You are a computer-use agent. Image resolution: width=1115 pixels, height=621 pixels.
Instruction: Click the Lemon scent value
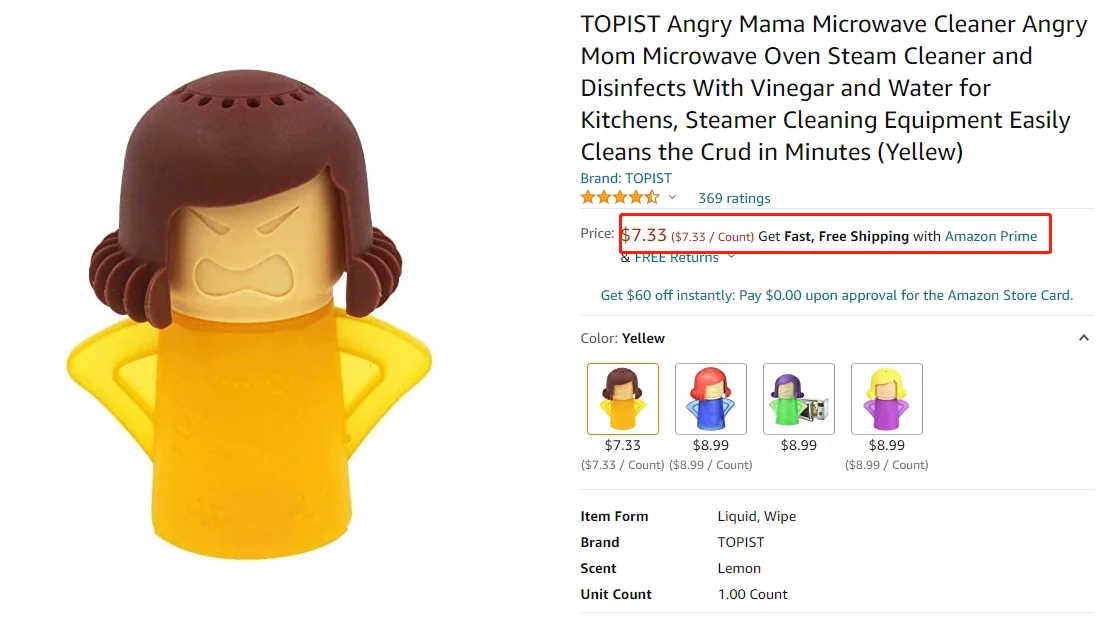pyautogui.click(x=739, y=568)
